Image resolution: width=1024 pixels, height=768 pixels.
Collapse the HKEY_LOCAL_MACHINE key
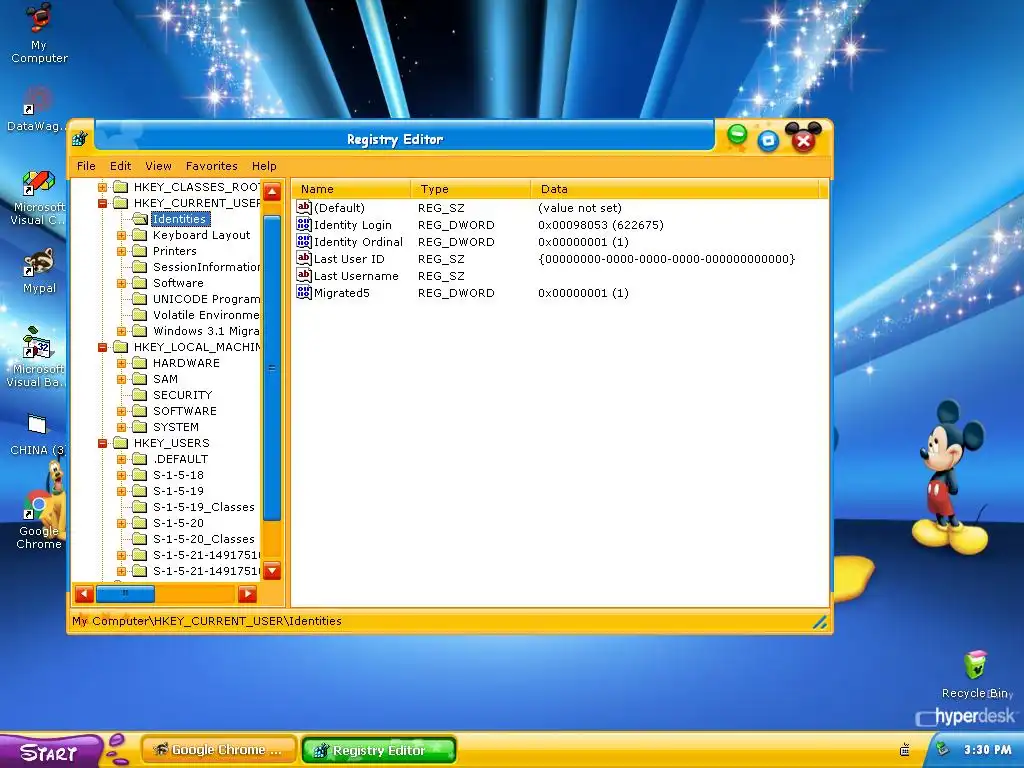click(103, 347)
